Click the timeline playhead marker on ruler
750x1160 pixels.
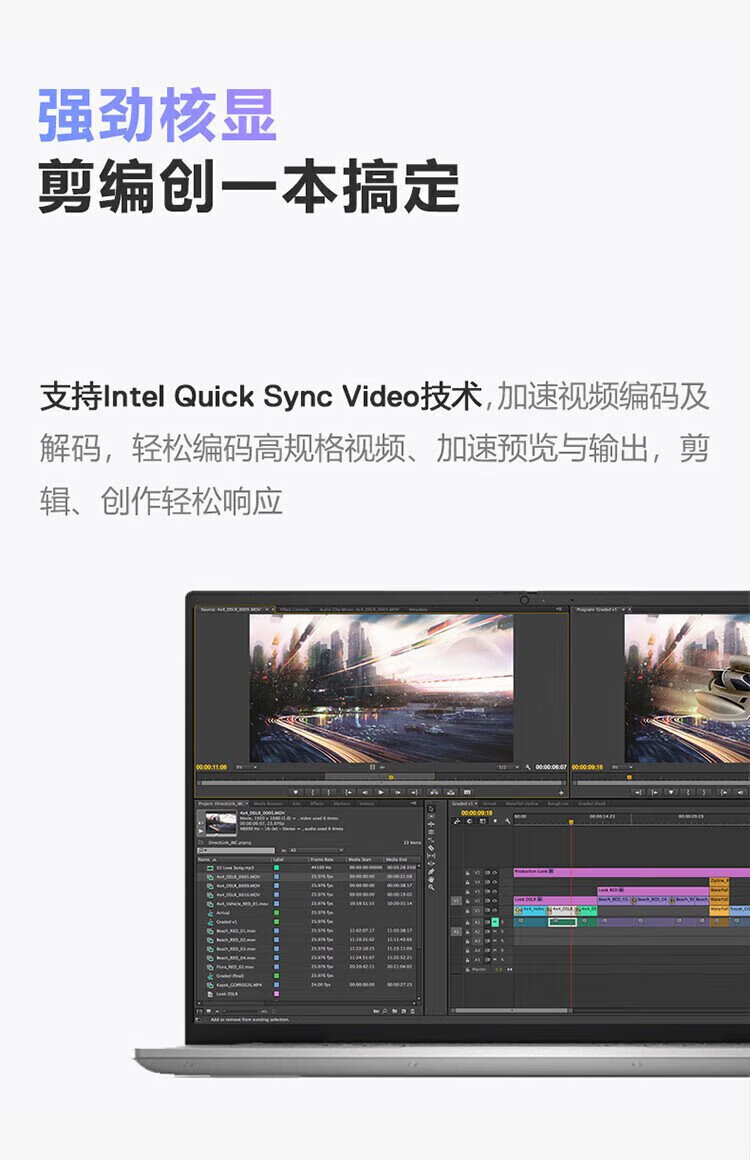pos(571,822)
